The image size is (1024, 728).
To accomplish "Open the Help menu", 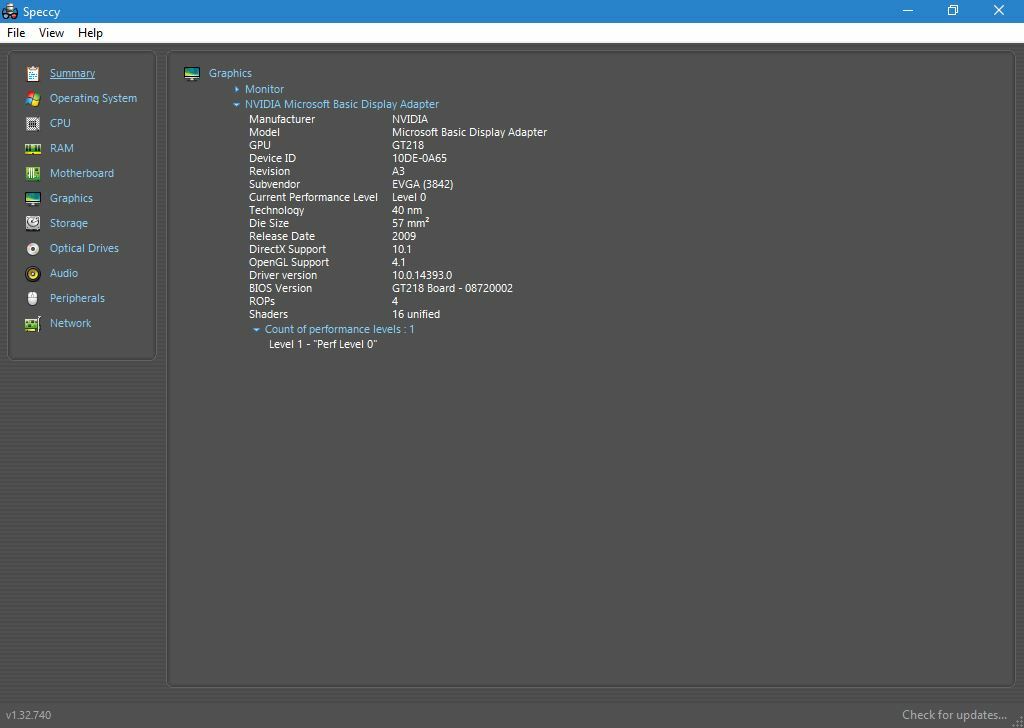I will [x=90, y=33].
